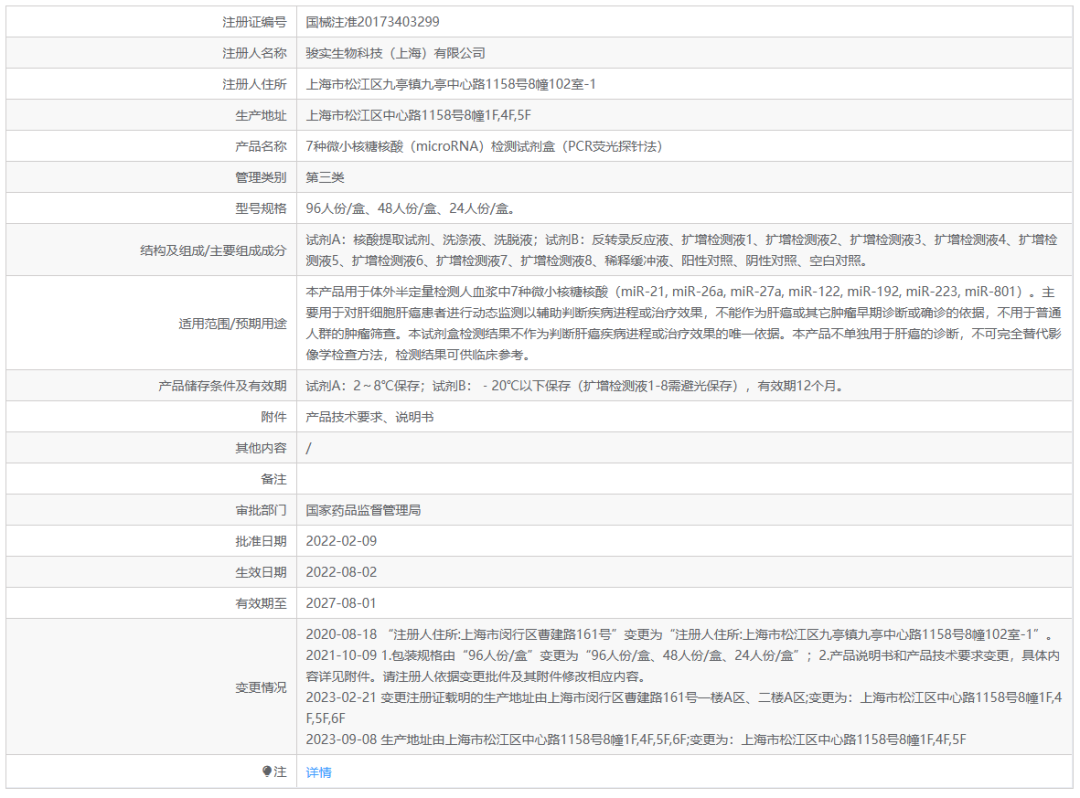Click the product name containing microRNA
Image resolution: width=1080 pixels, height=798 pixels.
(x=484, y=146)
